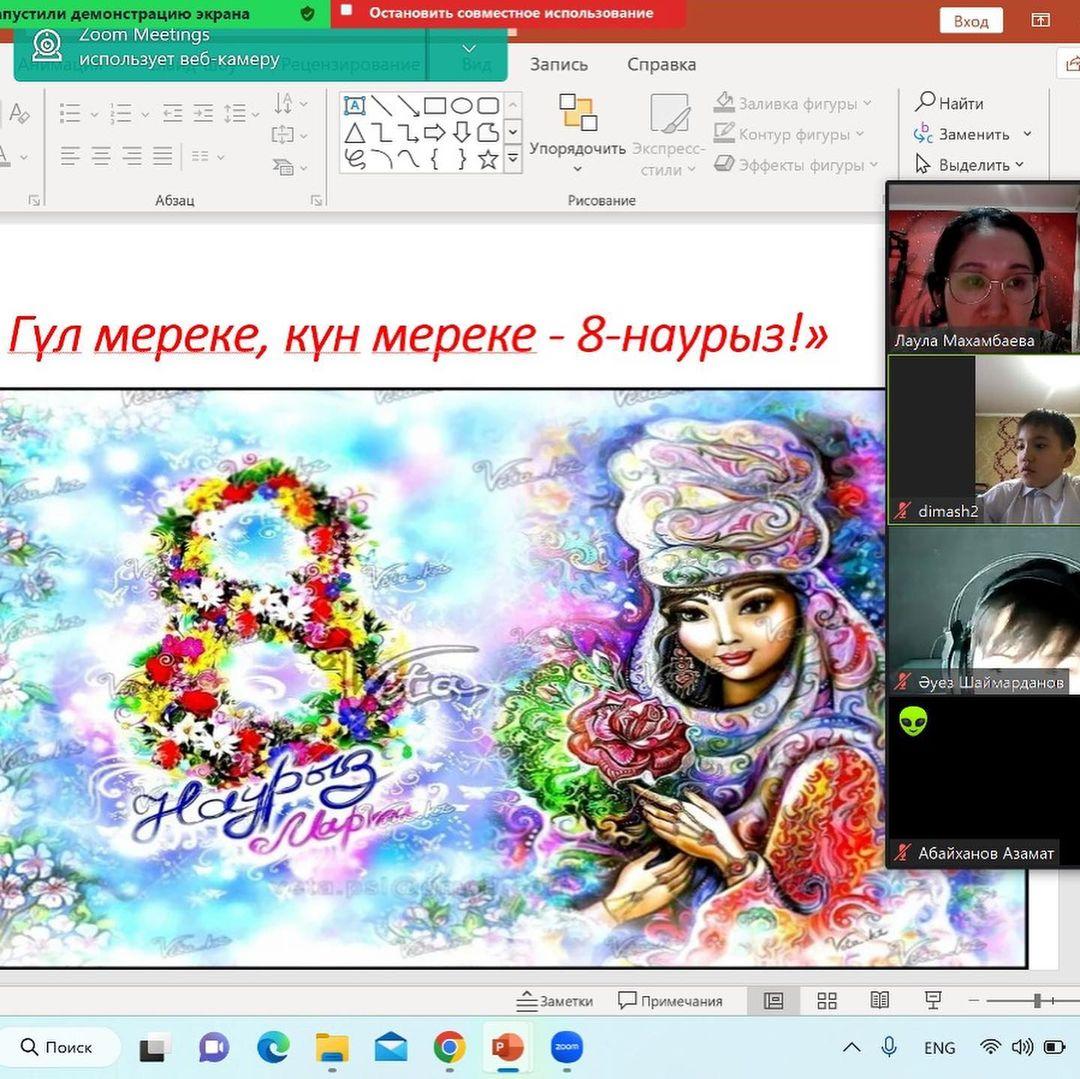The height and width of the screenshot is (1079, 1080).
Task: Change the text direction
Action: point(289,104)
